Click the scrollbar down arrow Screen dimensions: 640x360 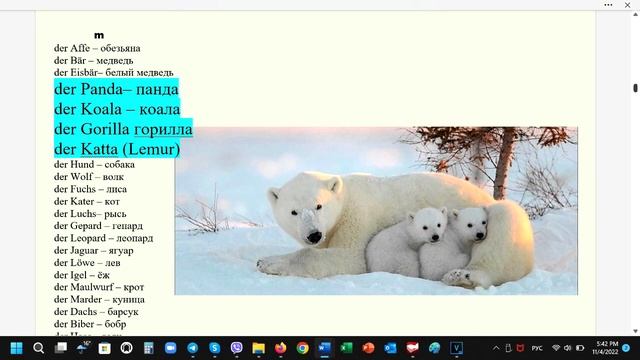(636, 331)
